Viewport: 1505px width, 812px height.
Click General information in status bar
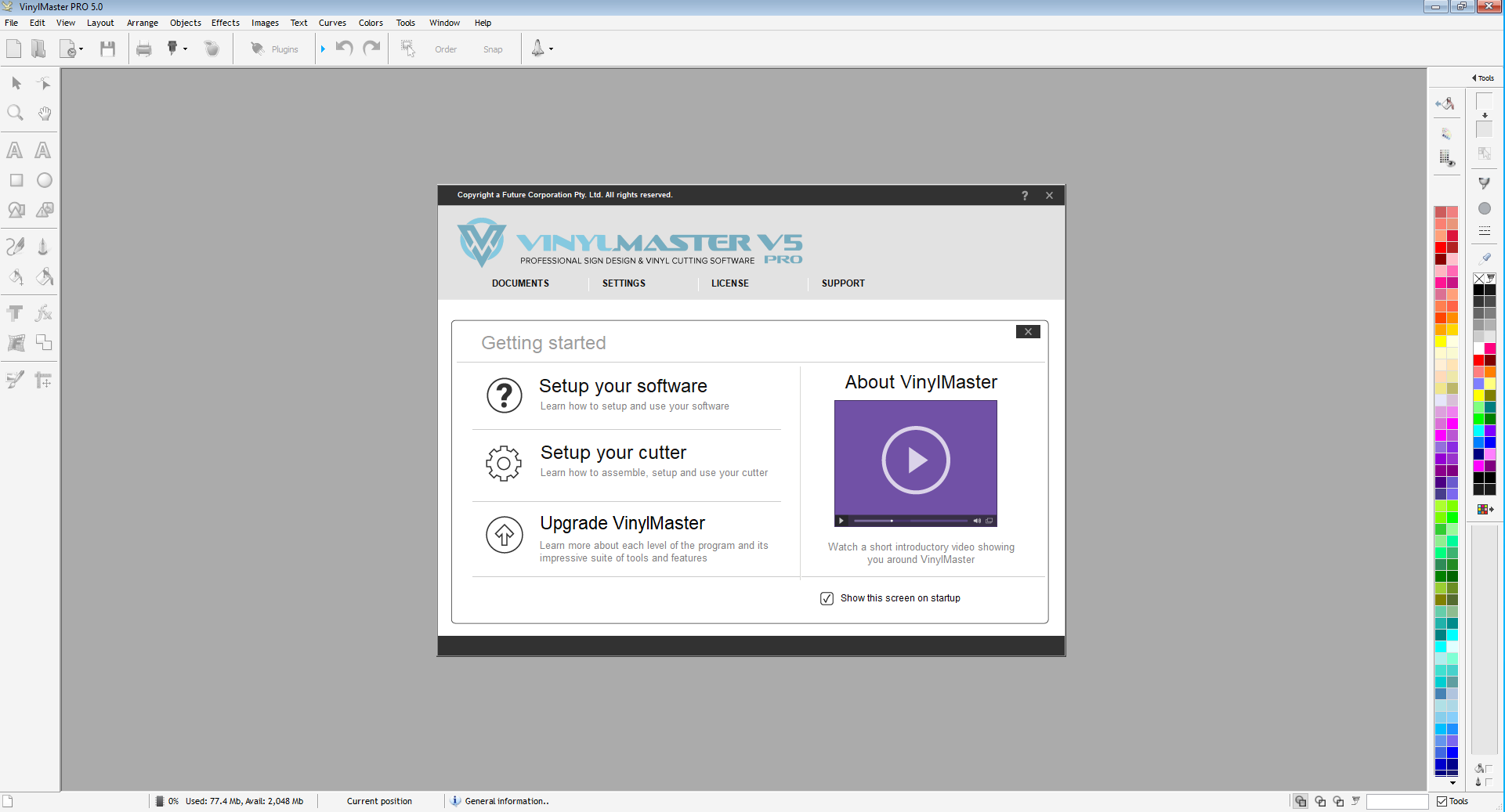[x=506, y=801]
